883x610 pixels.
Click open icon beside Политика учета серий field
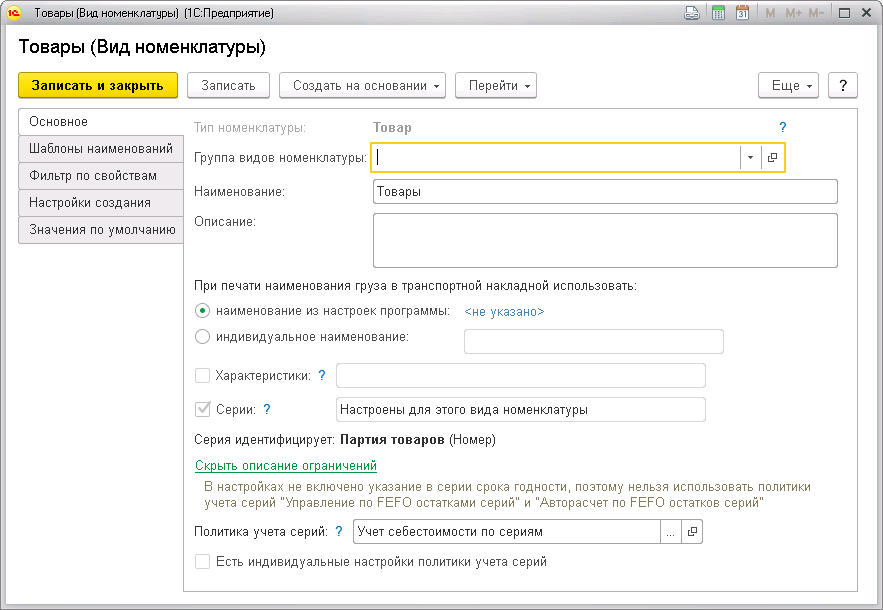(692, 533)
